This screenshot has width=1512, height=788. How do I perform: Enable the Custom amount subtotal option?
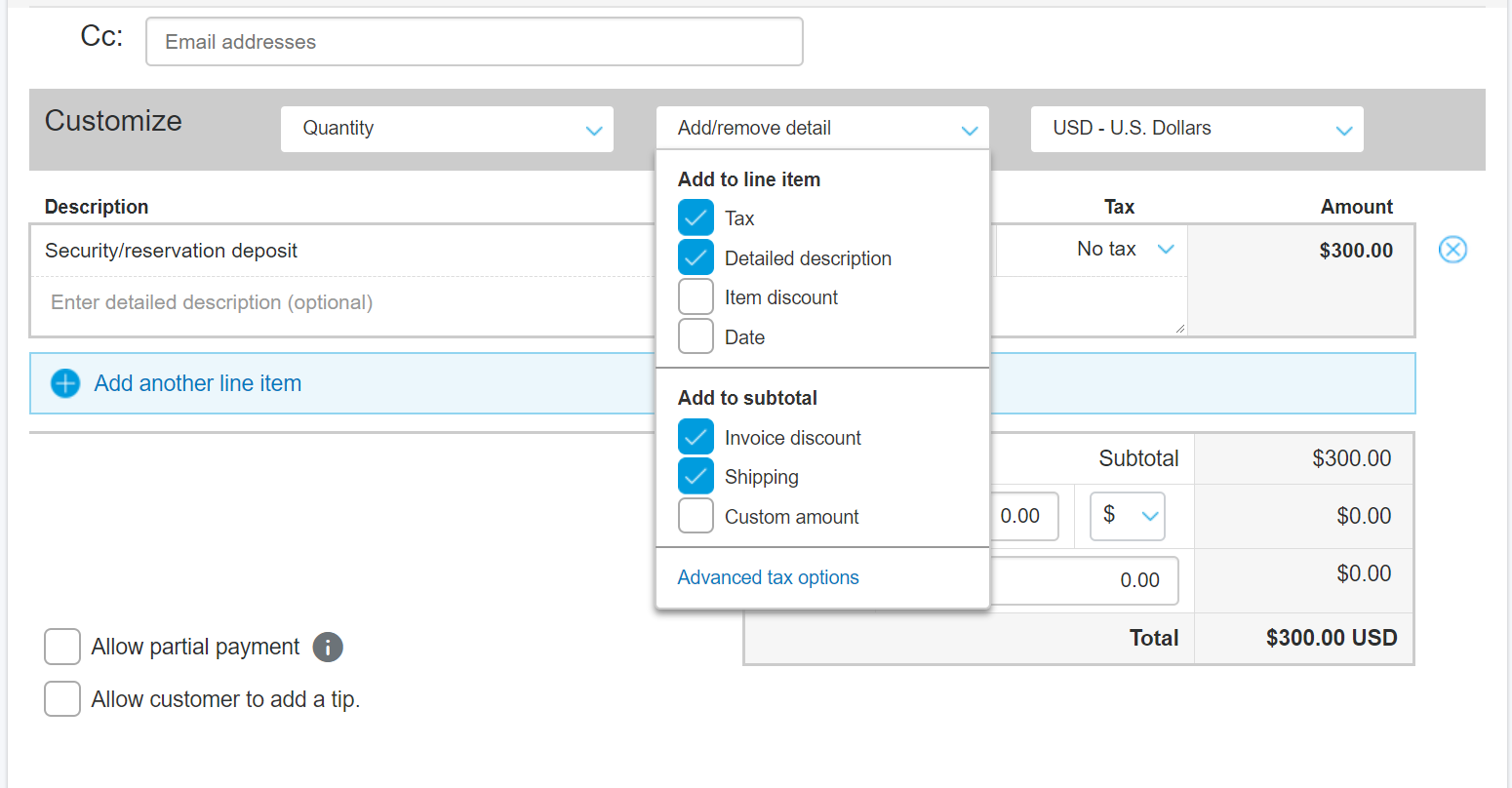(696, 516)
